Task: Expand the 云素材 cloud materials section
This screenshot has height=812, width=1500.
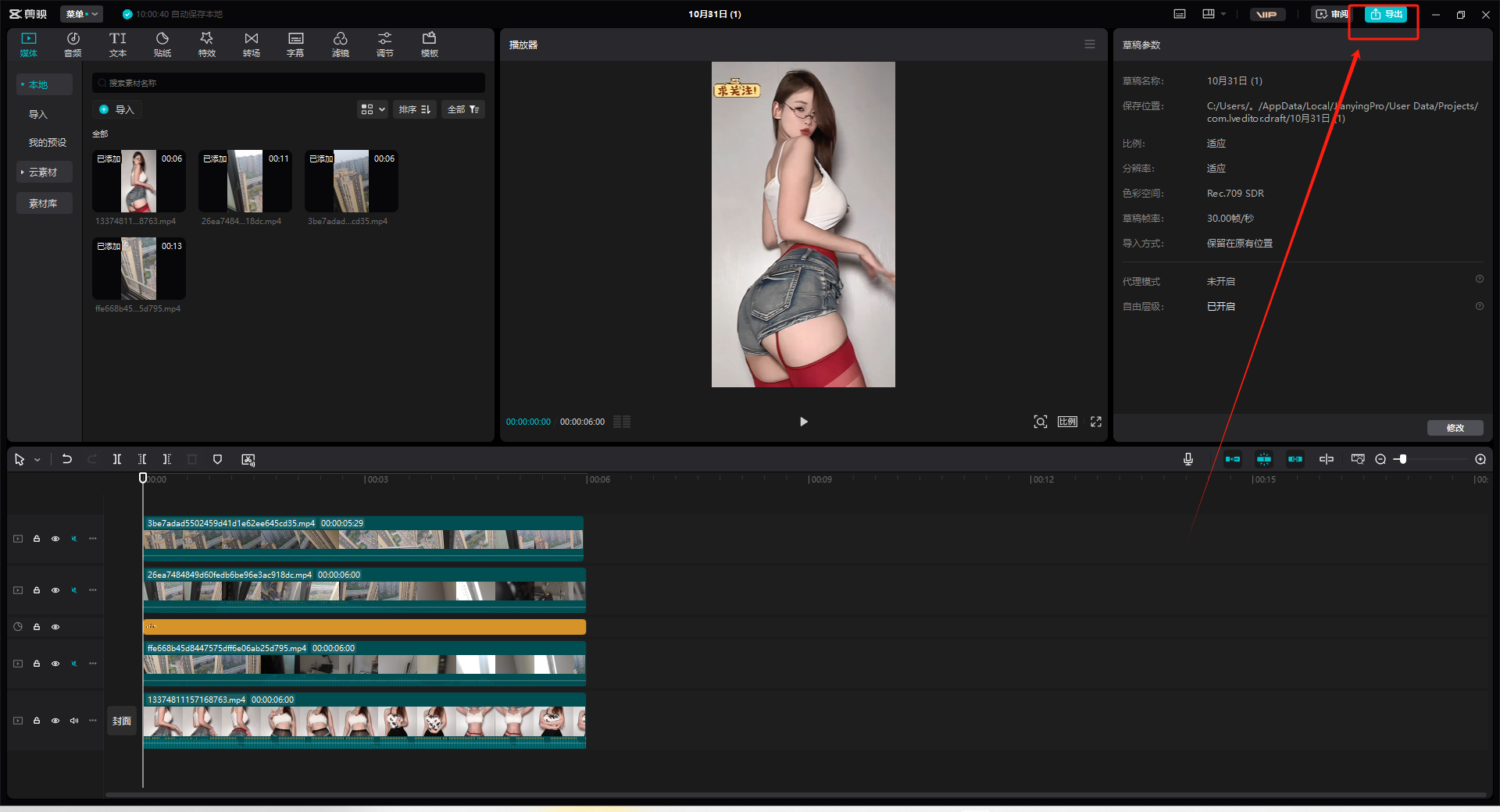Action: (45, 172)
